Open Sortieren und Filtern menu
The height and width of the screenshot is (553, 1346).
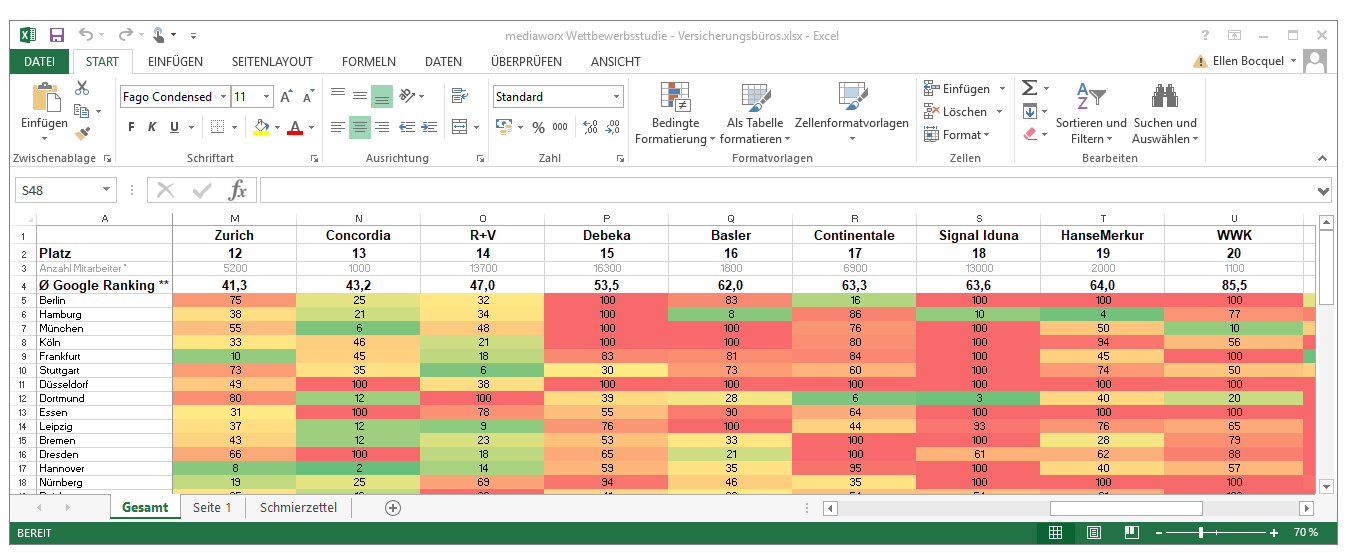tap(1091, 114)
